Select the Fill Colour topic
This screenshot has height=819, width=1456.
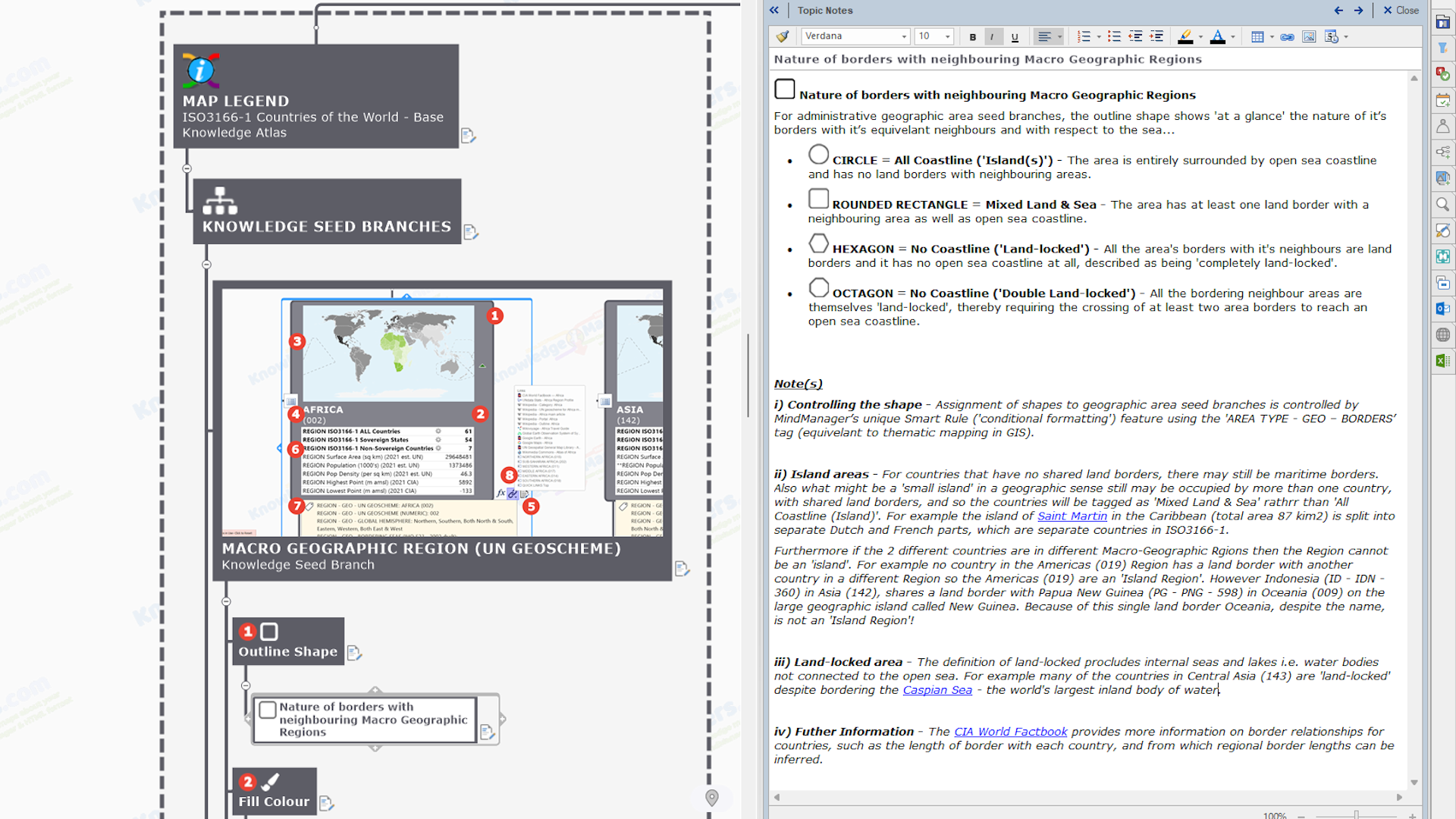274,792
